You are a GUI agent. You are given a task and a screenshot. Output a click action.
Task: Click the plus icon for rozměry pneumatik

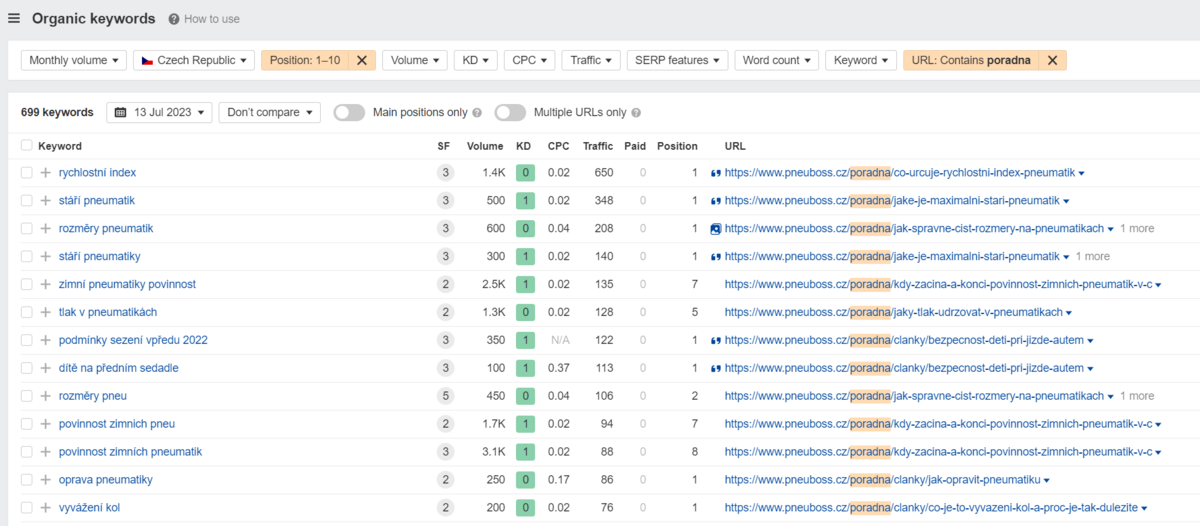pos(45,229)
